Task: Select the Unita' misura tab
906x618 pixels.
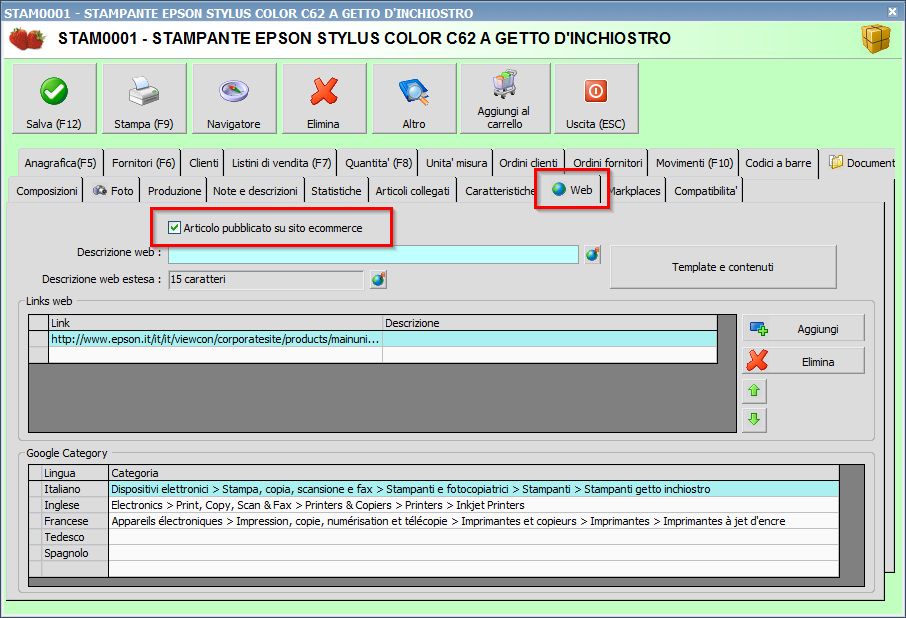Action: click(x=456, y=163)
